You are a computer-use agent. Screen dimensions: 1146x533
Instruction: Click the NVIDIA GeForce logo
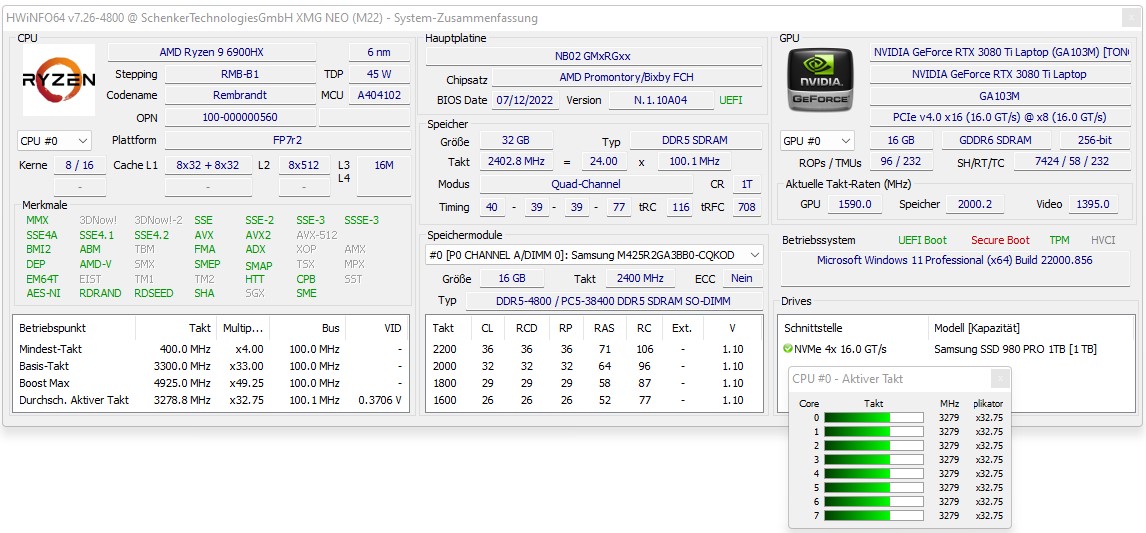(x=819, y=80)
